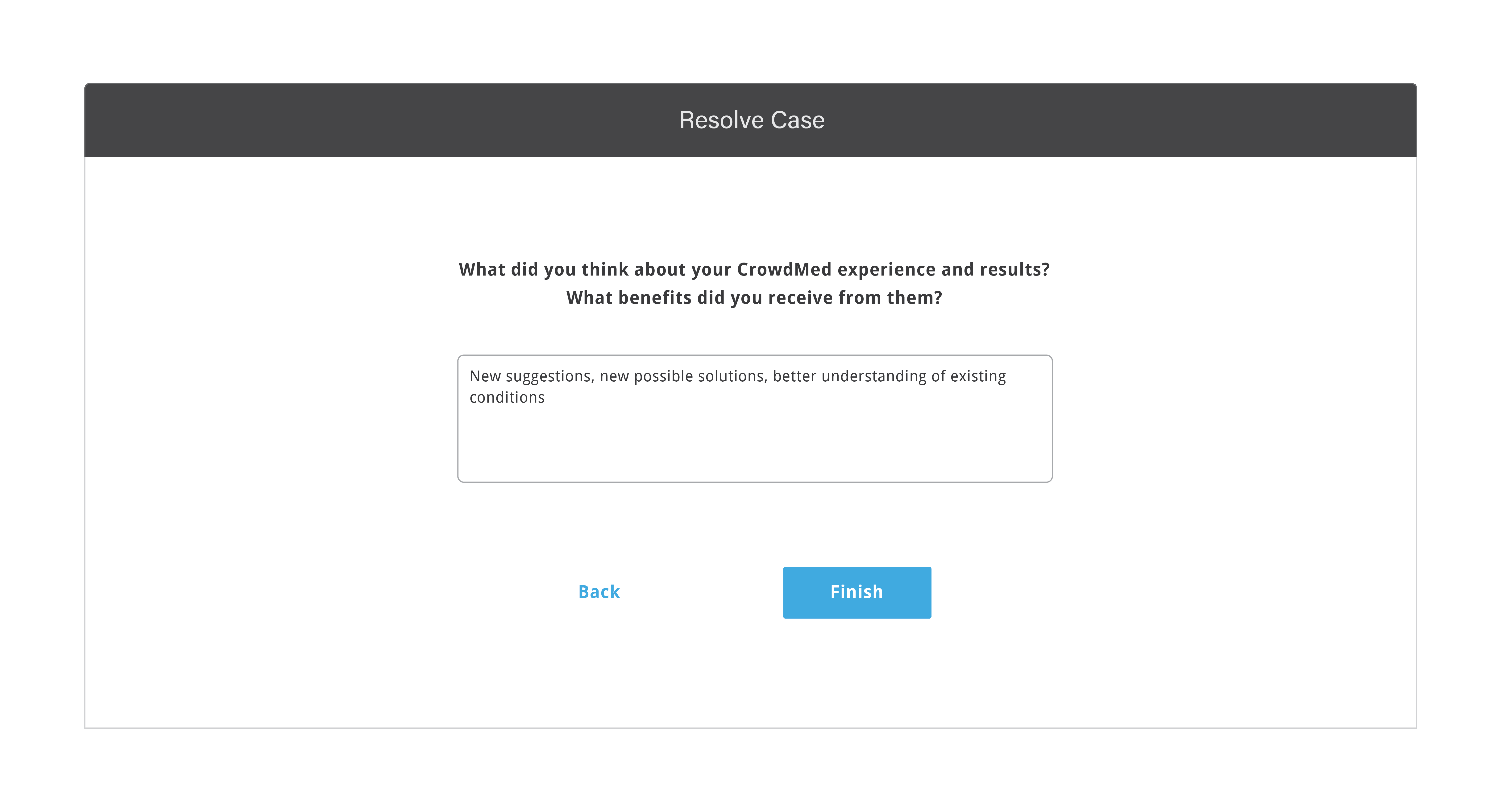Click the 'What benefits did you receive' line

754,298
